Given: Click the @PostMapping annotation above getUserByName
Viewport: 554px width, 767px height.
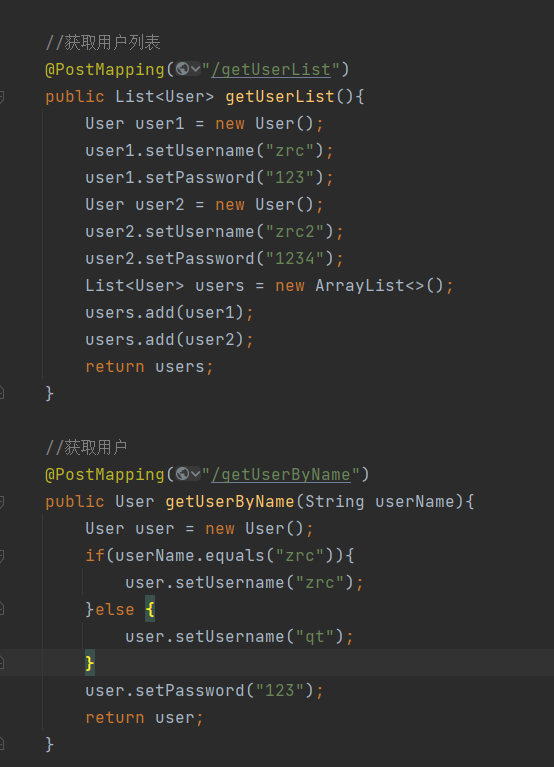Looking at the screenshot, I should click(x=105, y=474).
